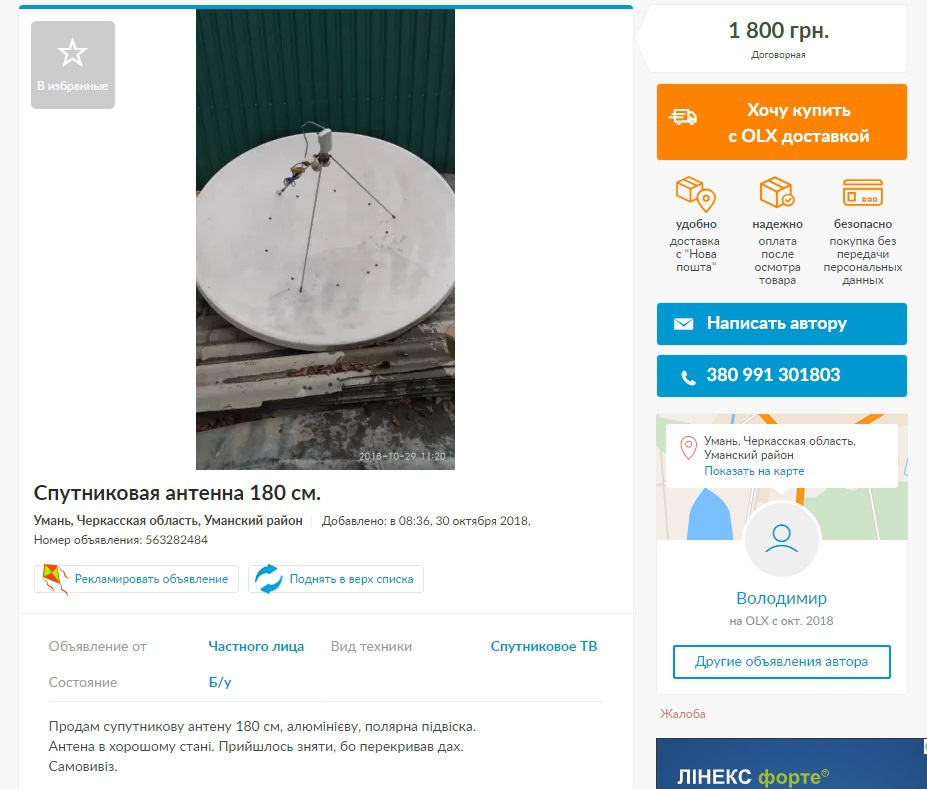Image resolution: width=927 pixels, height=789 pixels.
Task: Report listing via Жалоба link
Action: coord(683,714)
